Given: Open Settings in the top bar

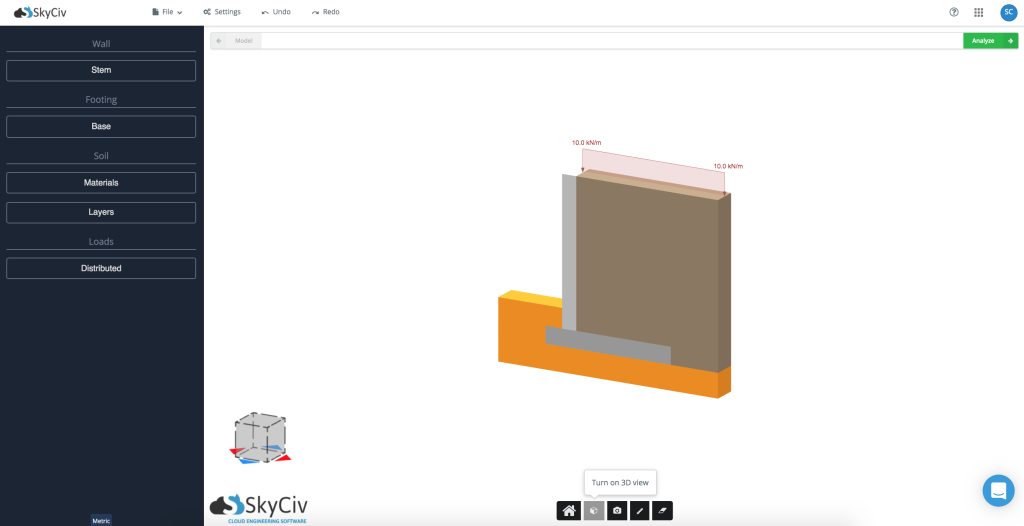Looking at the screenshot, I should click(x=222, y=12).
